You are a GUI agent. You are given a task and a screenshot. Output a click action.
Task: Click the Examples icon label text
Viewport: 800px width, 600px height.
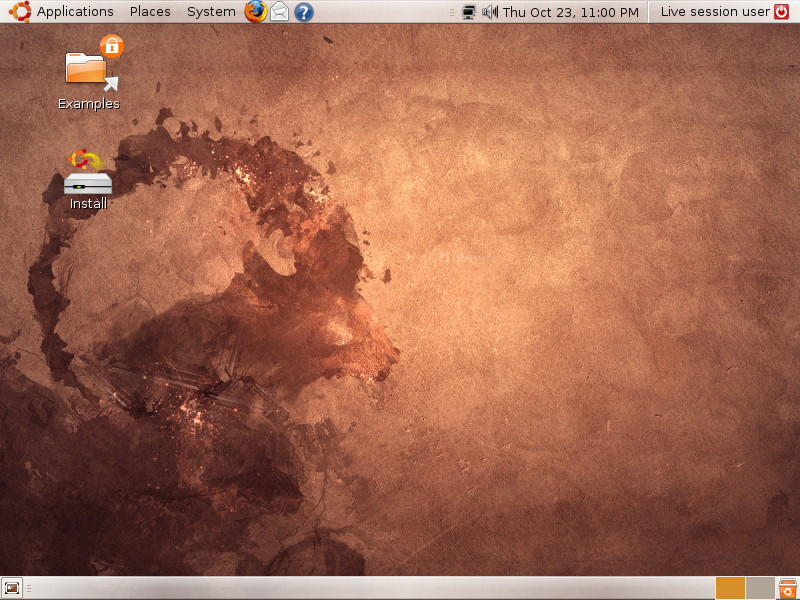(x=89, y=104)
